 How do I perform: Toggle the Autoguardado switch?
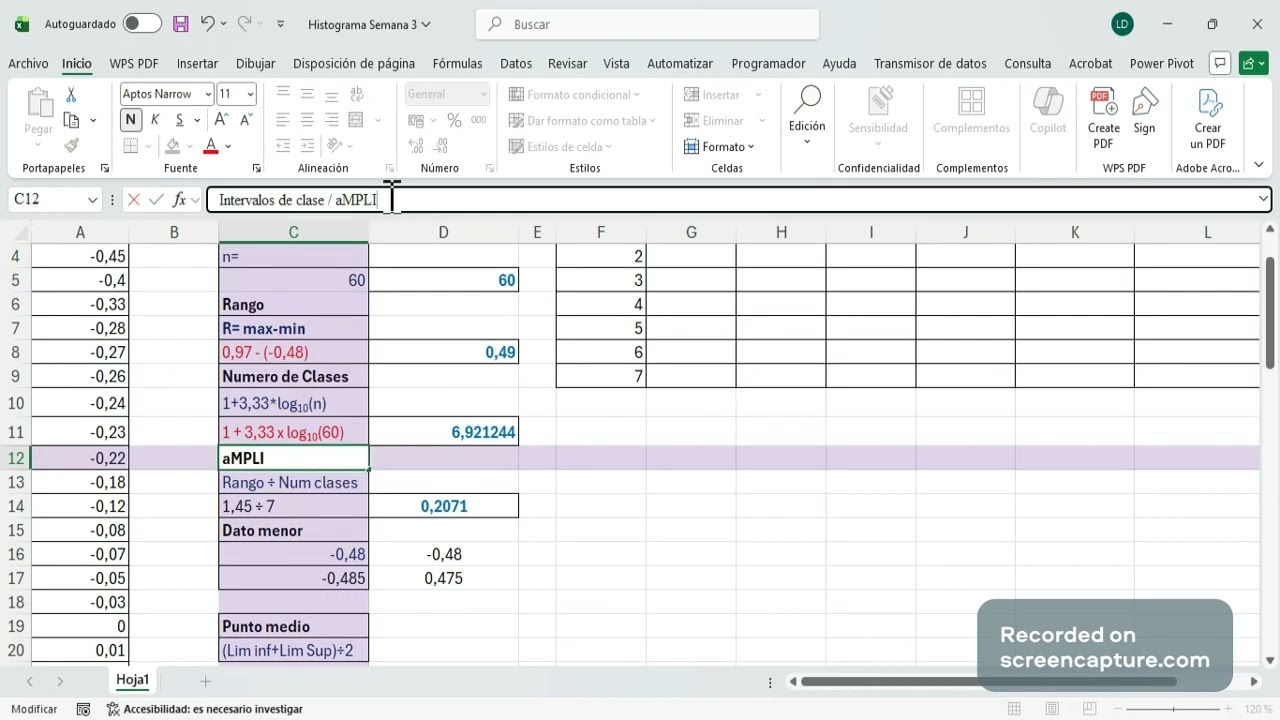(143, 24)
